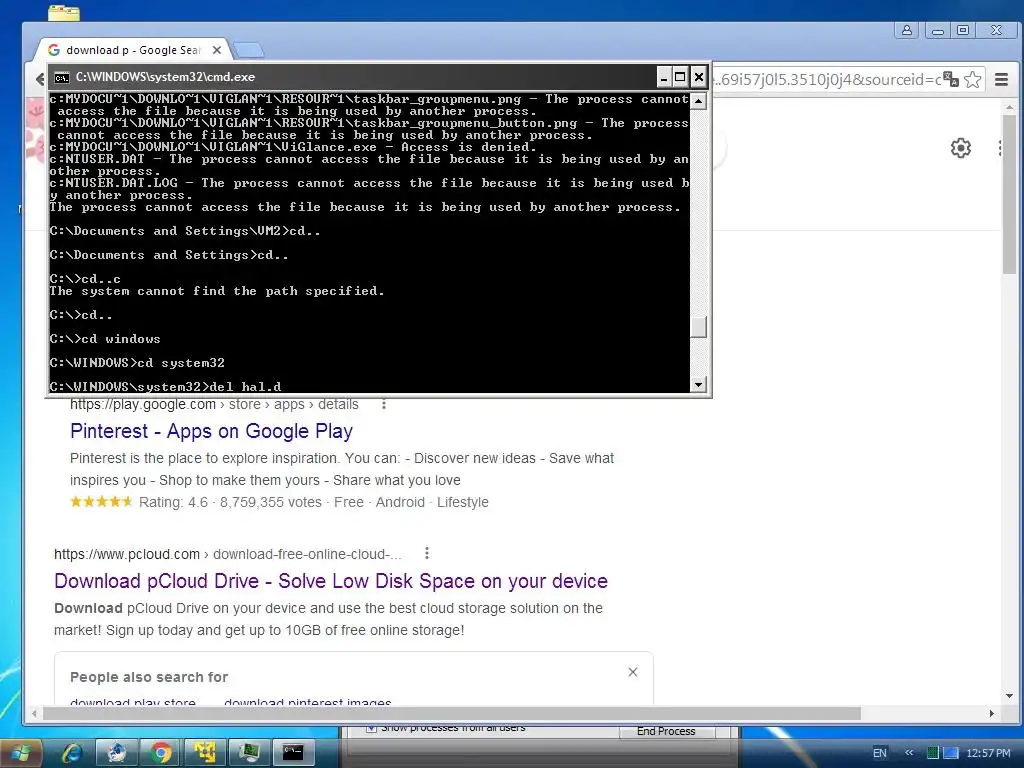Open the Task Manager taskbar button
Screen dimensions: 1024x768
coord(249,753)
